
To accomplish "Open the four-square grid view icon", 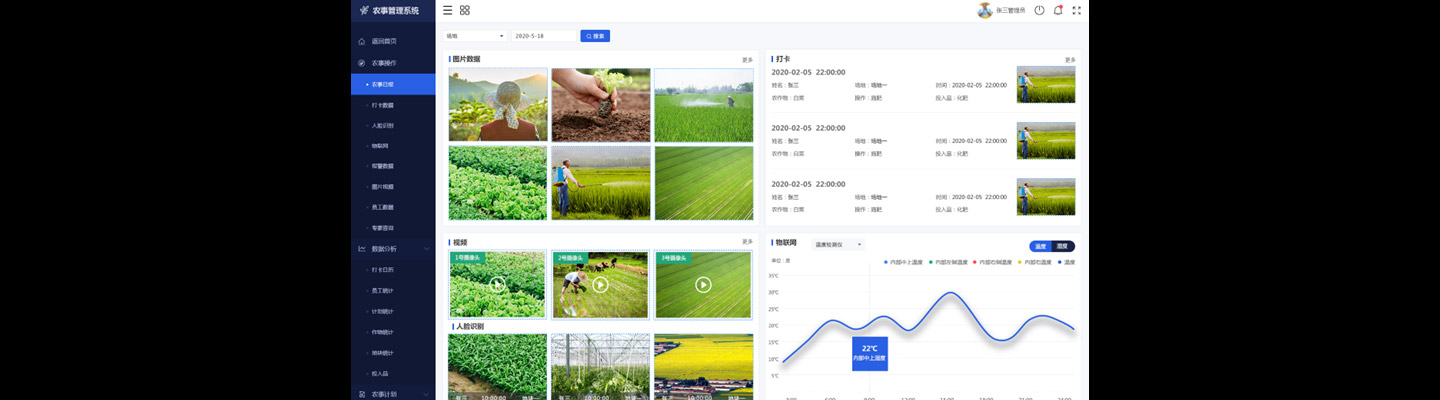I will (x=465, y=10).
